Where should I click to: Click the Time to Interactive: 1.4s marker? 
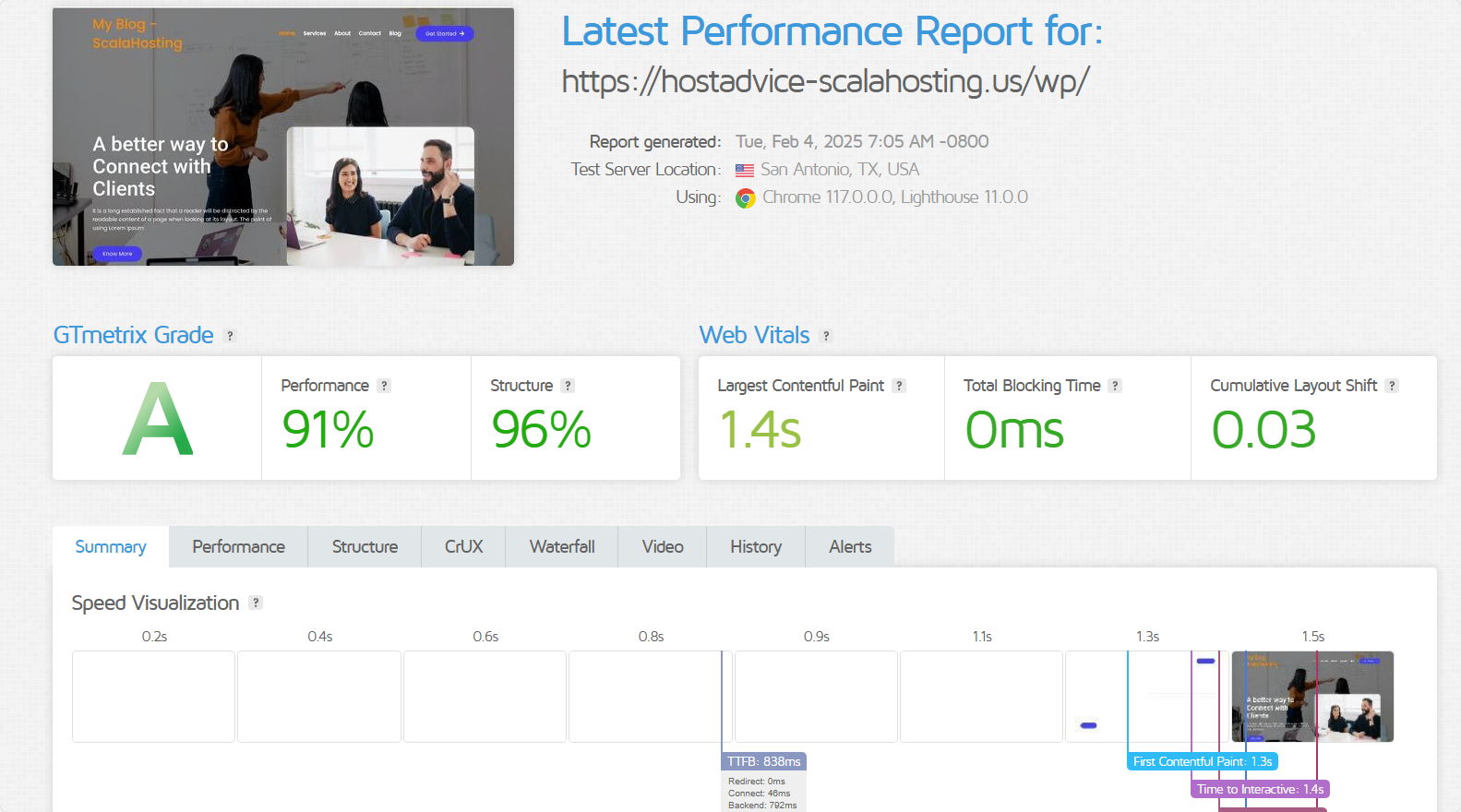1261,789
